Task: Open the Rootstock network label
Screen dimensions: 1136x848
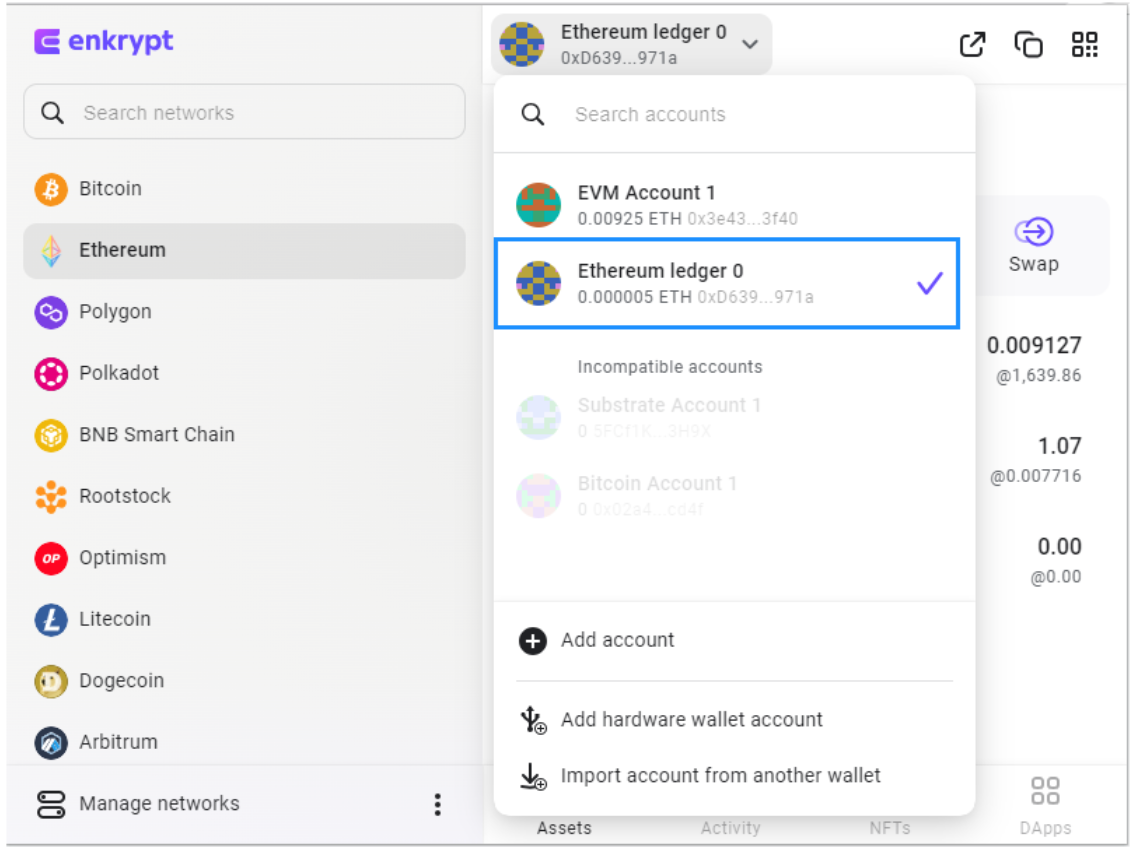Action: click(125, 497)
